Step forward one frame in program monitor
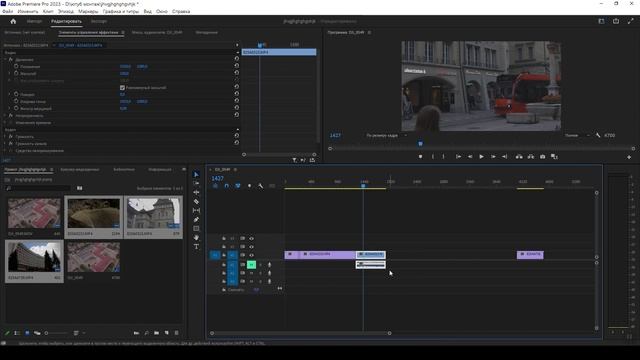Viewport: 640px width, 360px height. [x=493, y=157]
